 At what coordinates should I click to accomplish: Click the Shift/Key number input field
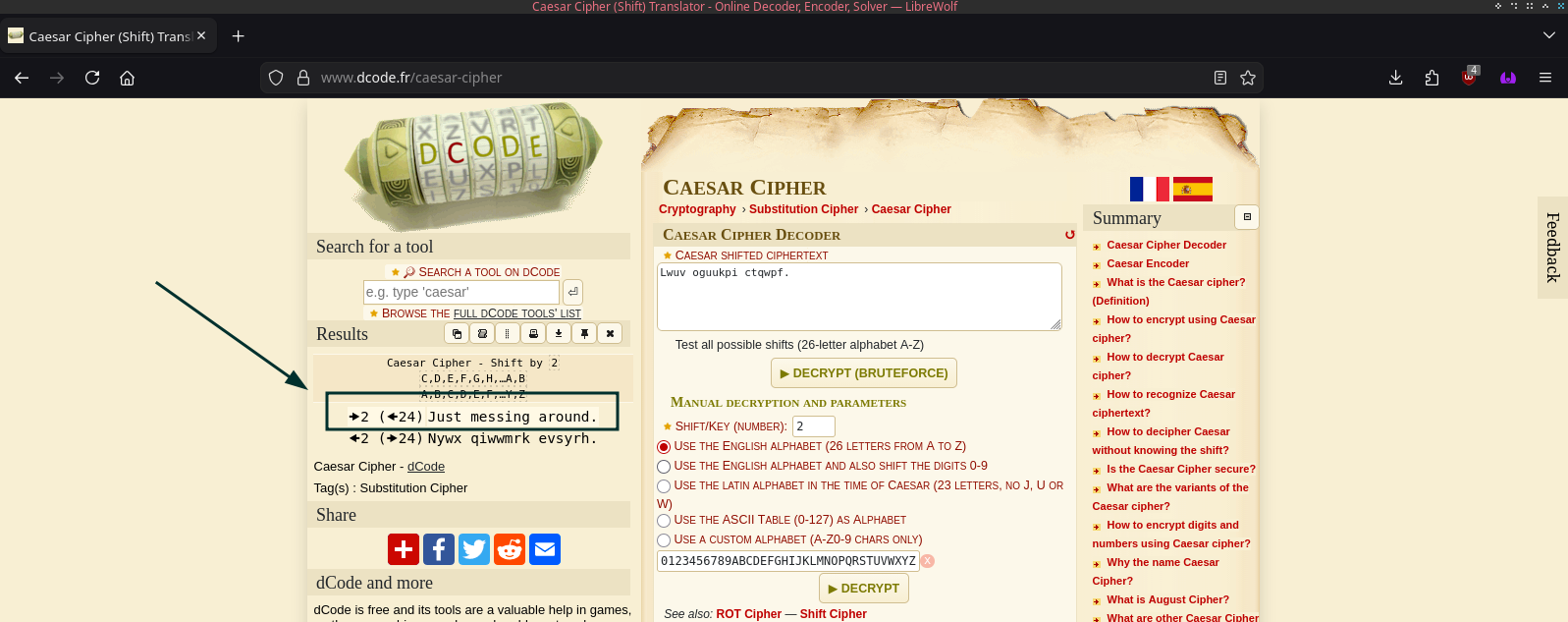tap(813, 426)
